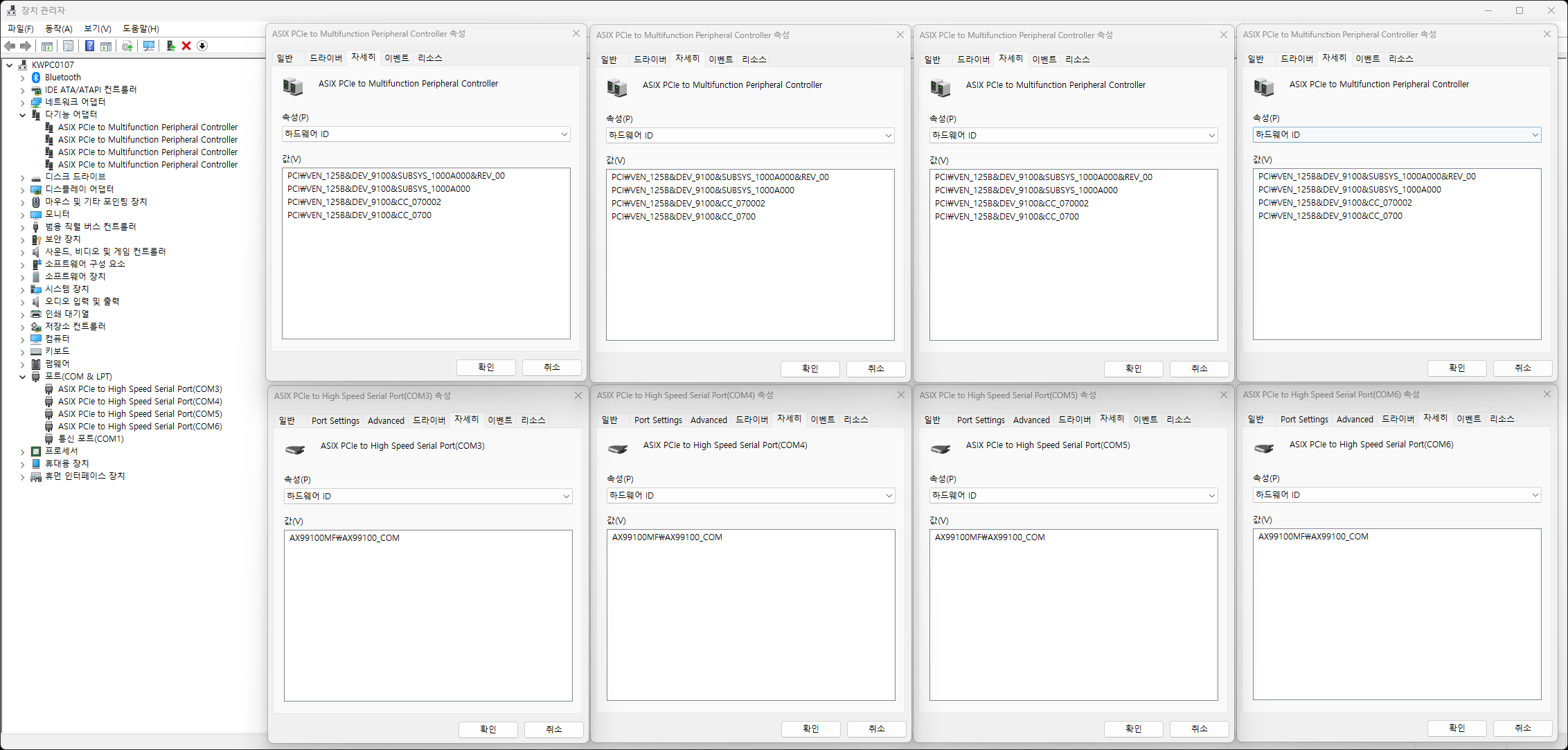This screenshot has width=1568, height=750.
Task: Click 확인 in the COM3 properties dialog
Action: click(x=488, y=729)
